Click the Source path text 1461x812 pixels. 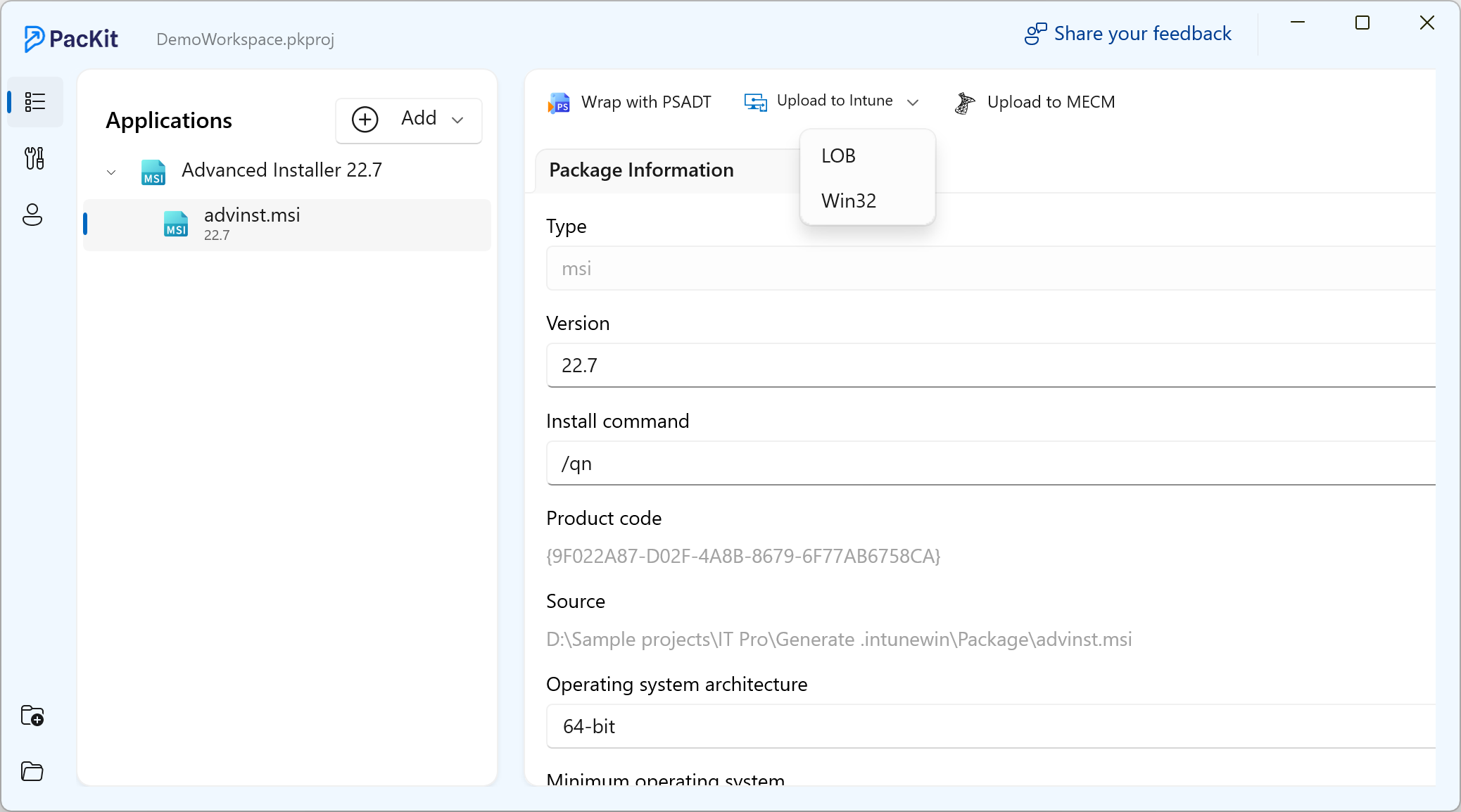[839, 639]
